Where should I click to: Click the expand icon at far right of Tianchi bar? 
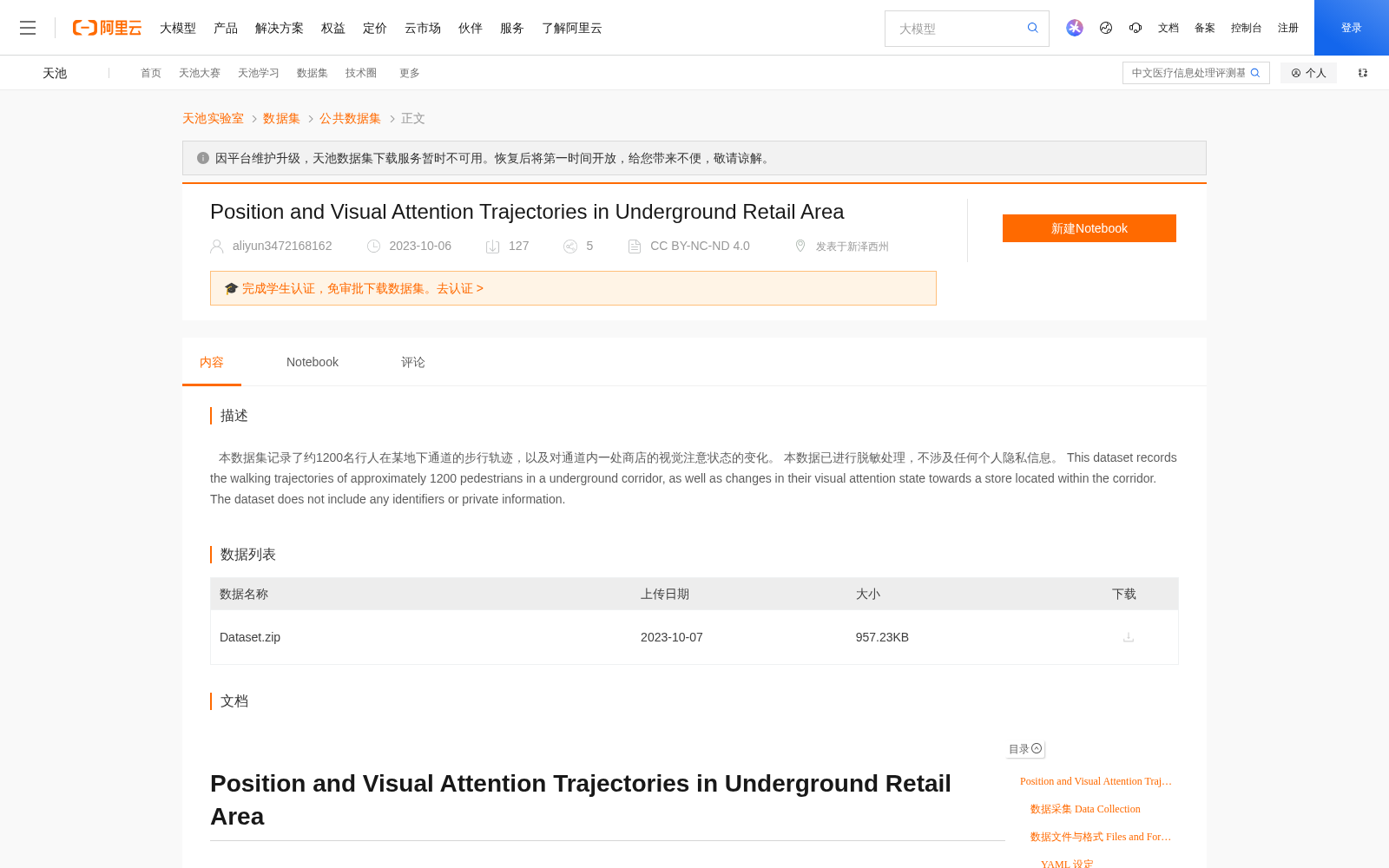[x=1363, y=73]
